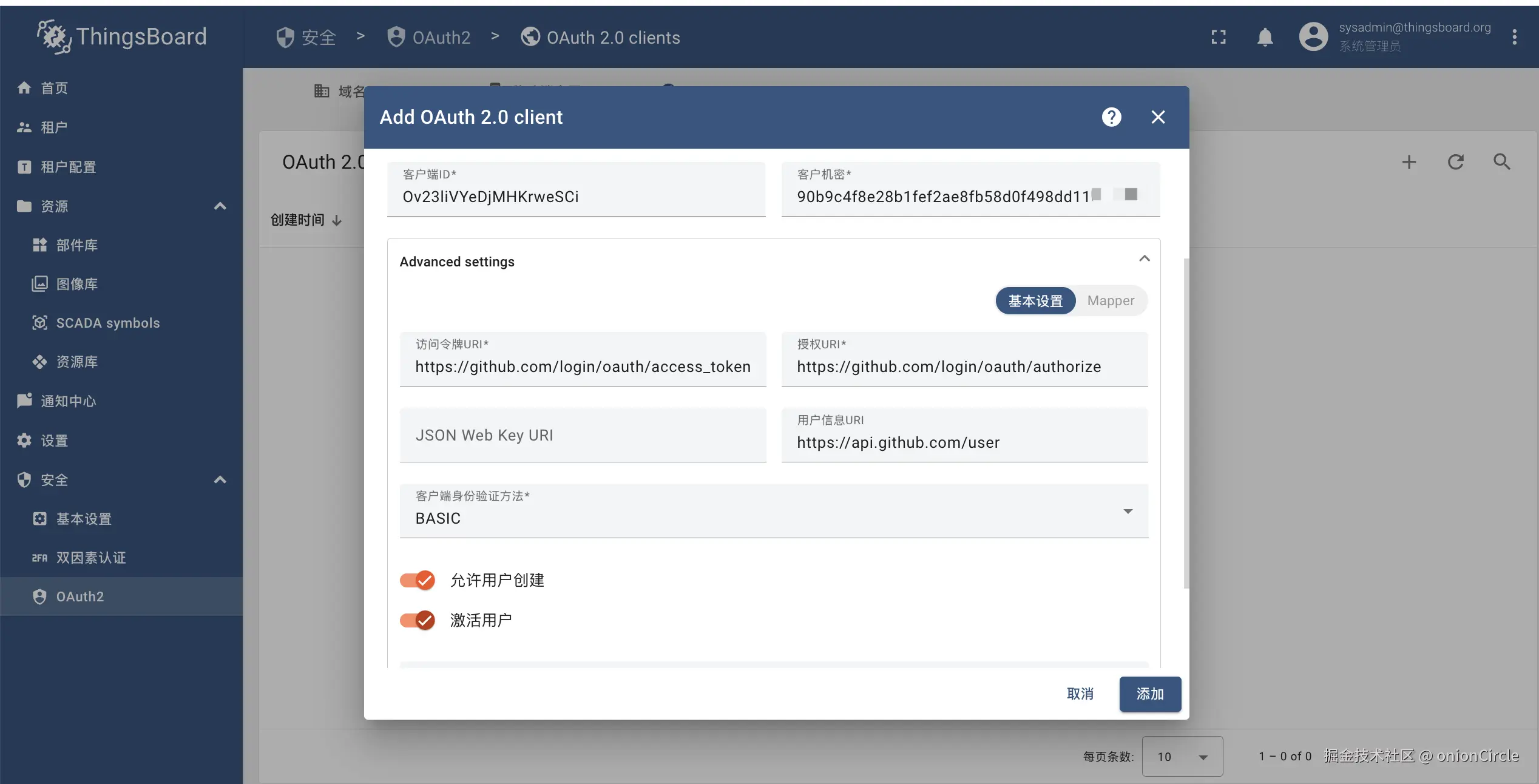Toggle fullscreen mode icon in header
The image size is (1539, 784).
1218,37
